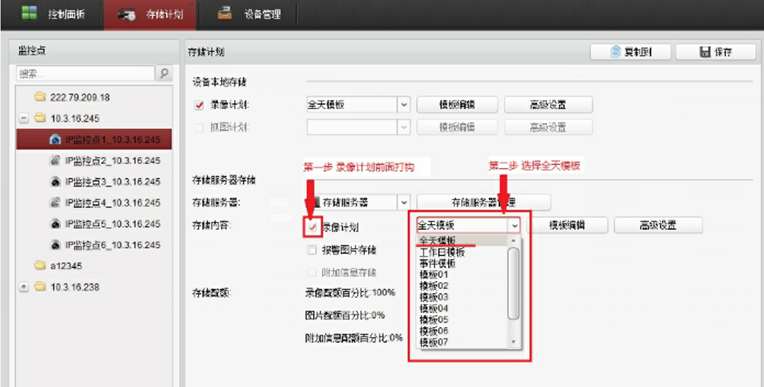This screenshot has height=387, width=764.
Task: Choose 工作日模板 from the dropdown list
Action: pos(462,252)
